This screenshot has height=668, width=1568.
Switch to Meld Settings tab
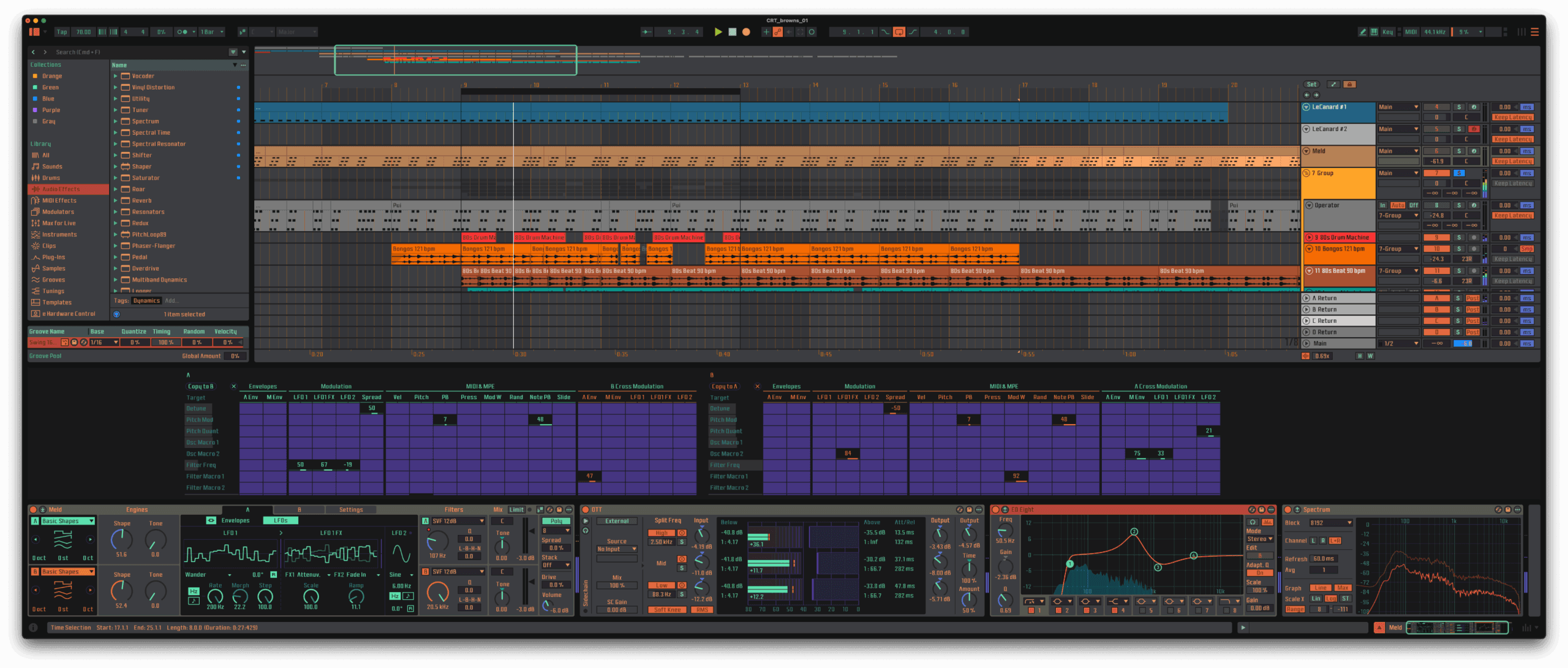click(351, 510)
